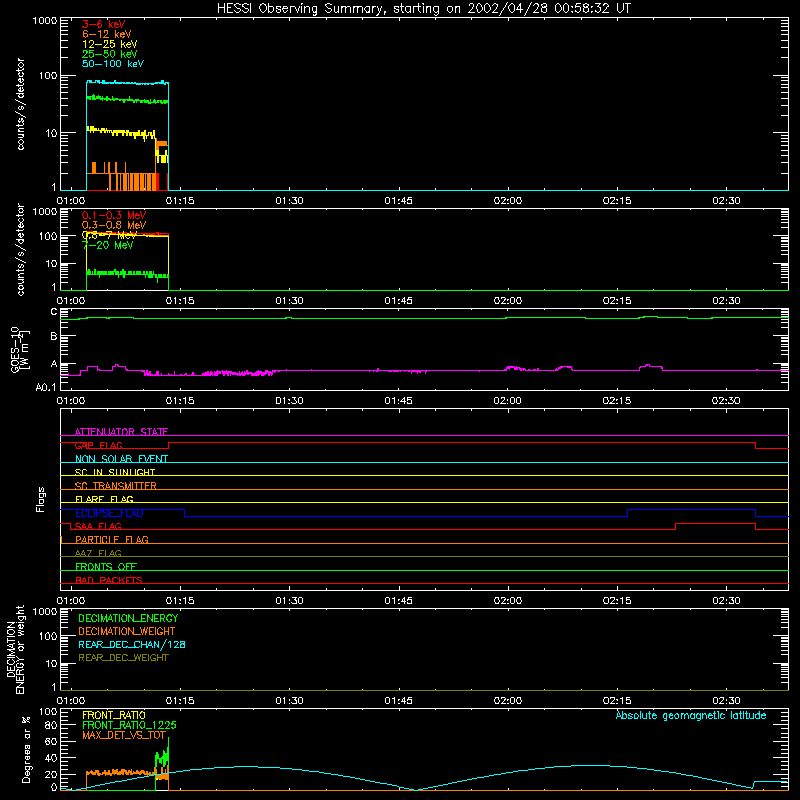Screen dimensions: 800x800
Task: Click the FRONT_RATIO_1225 legend label
Action: 129,725
